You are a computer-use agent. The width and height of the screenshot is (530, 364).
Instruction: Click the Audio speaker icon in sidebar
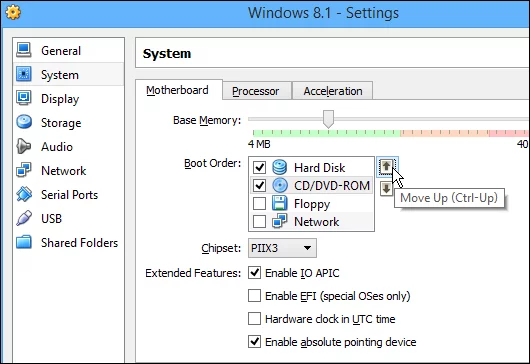(24, 146)
